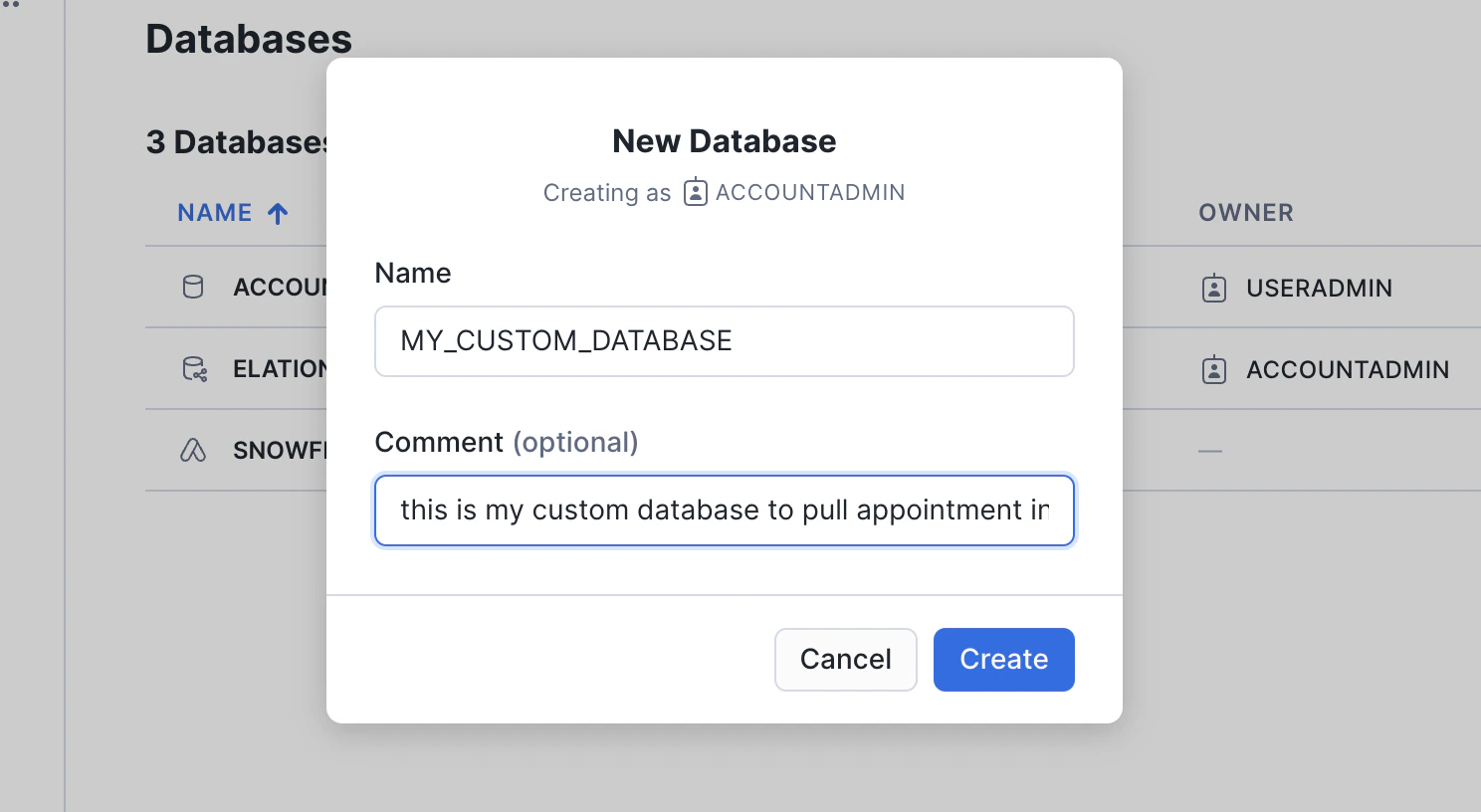This screenshot has width=1481, height=812.
Task: Click ACCOUNTADMIN in the owner column
Action: click(1347, 370)
